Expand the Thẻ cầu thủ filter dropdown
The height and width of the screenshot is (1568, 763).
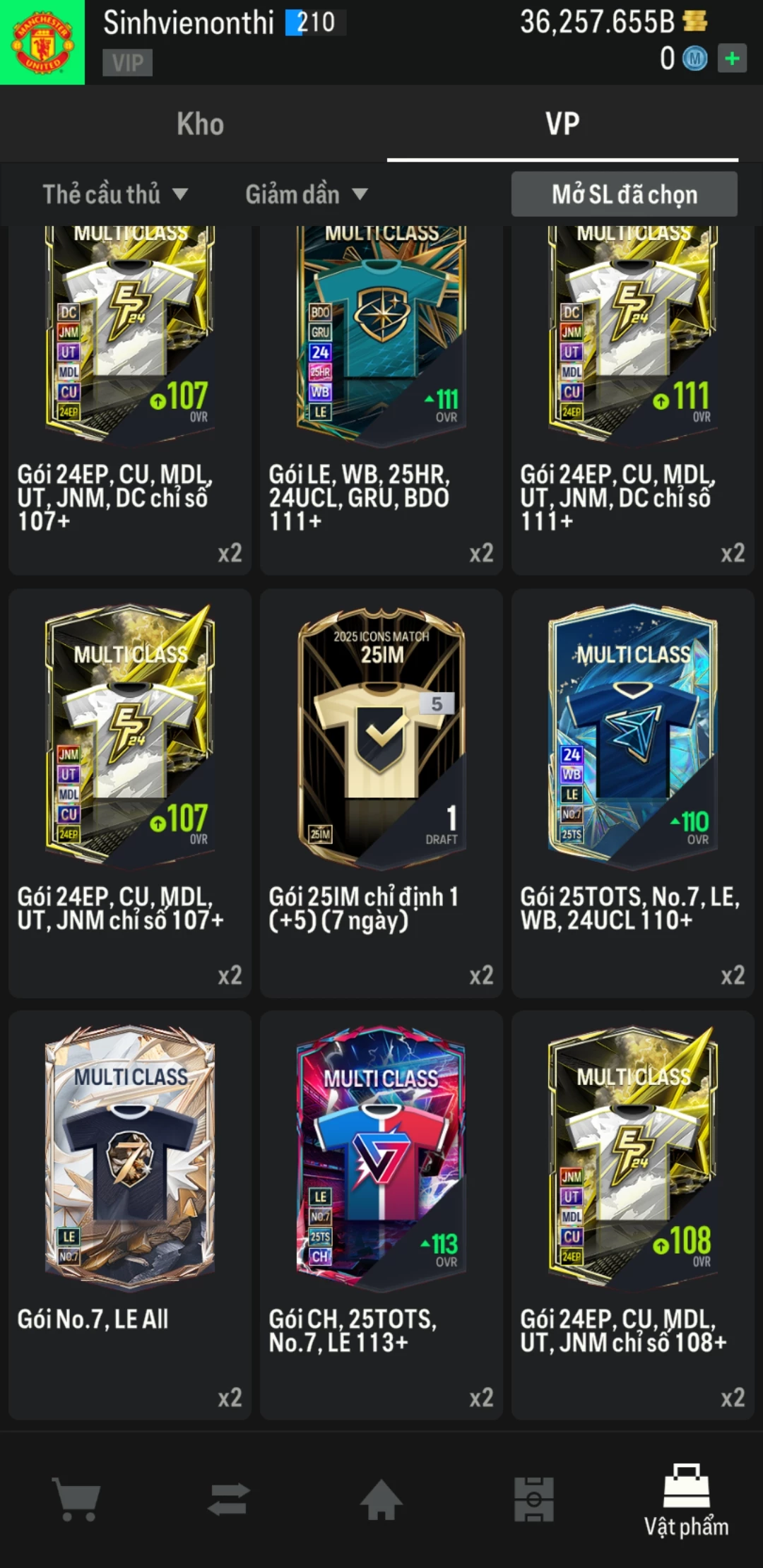tap(115, 194)
